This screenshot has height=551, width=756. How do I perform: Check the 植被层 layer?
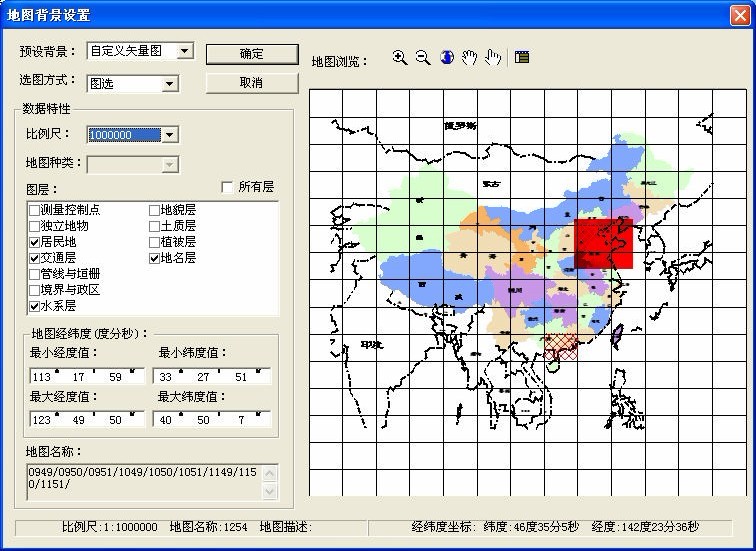tap(154, 242)
